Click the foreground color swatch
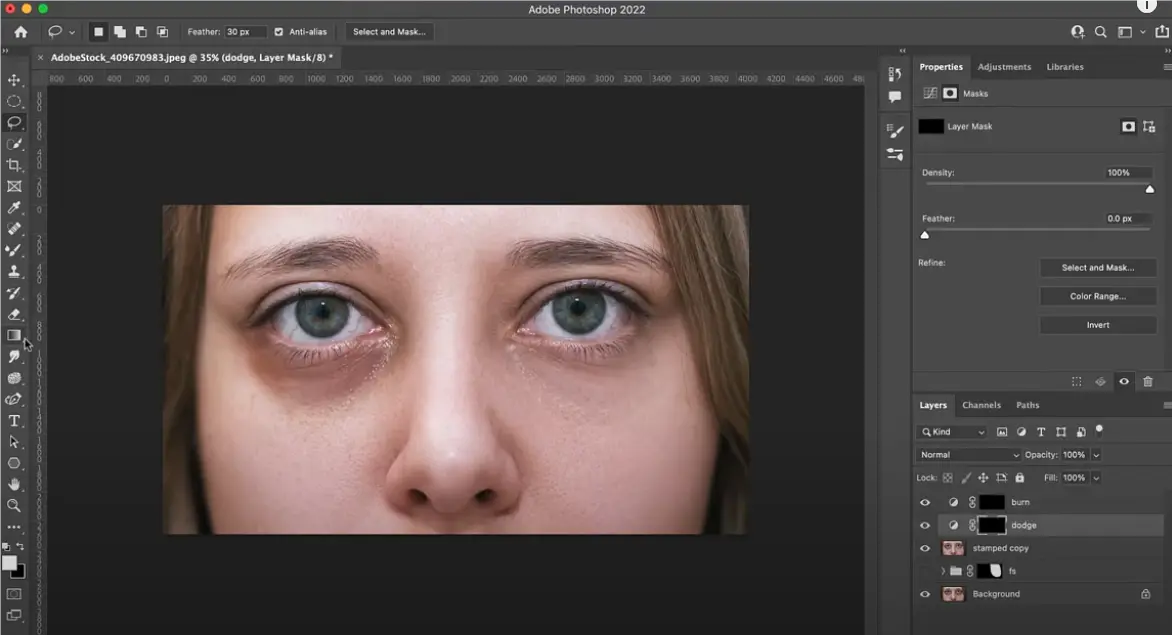 pos(9,563)
